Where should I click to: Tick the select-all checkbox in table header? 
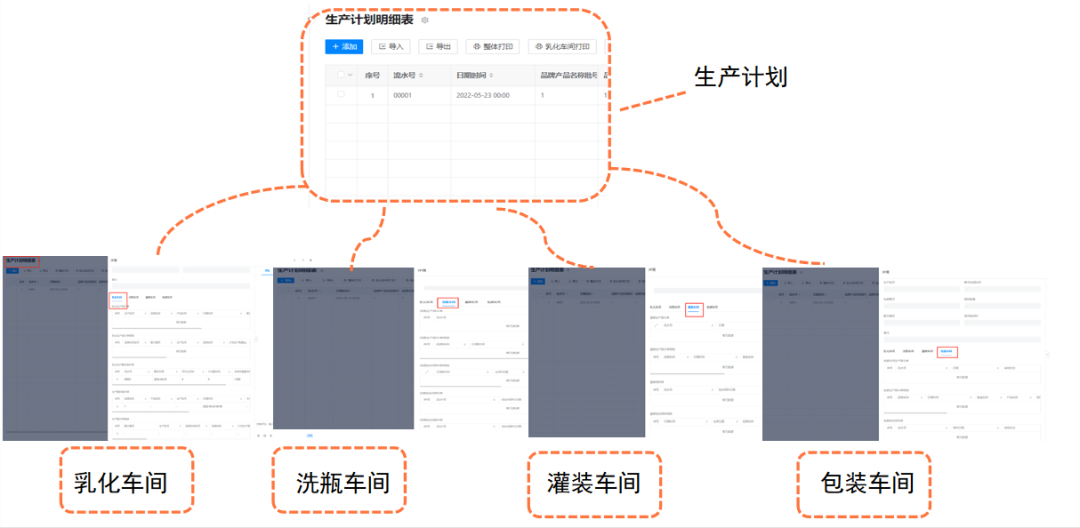(x=340, y=75)
